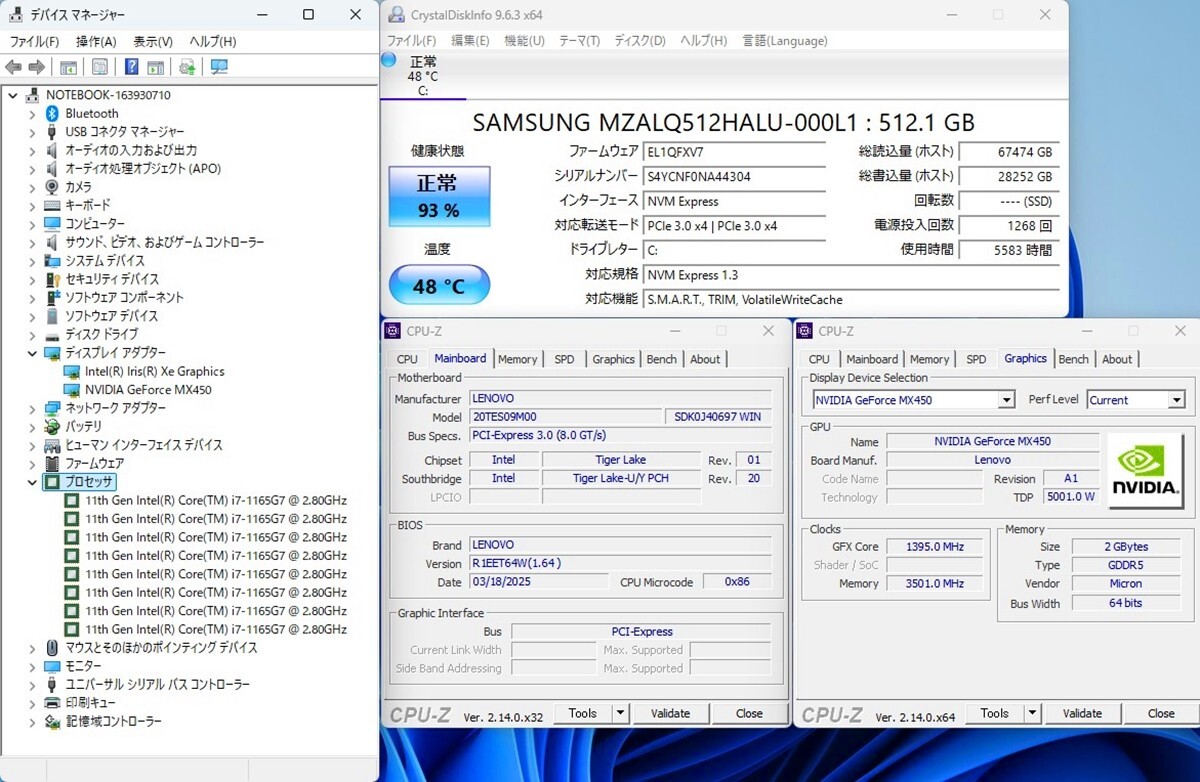
Task: Click the keyboard (キーボード) category icon
Action: 53,205
